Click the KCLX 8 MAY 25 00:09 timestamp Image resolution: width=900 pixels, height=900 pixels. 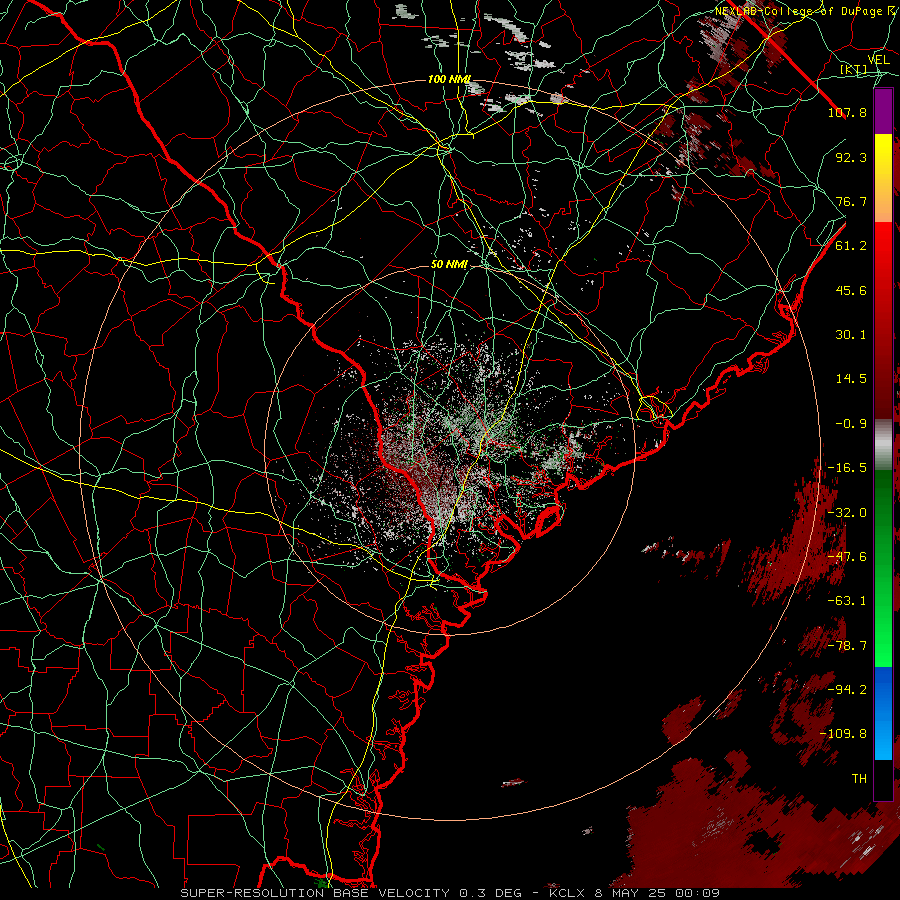coord(634,893)
